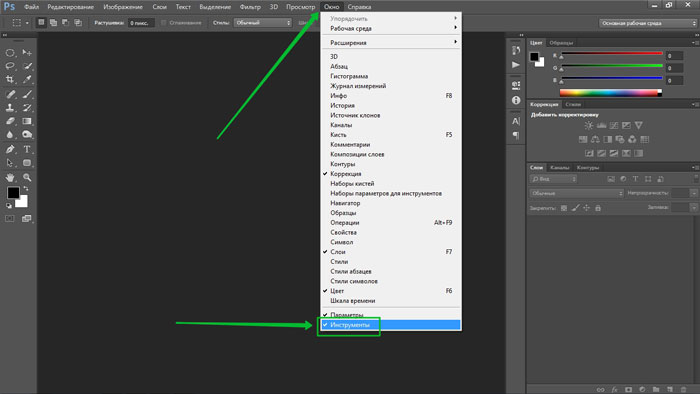Open the Заливка fill dropdown arrow

(x=693, y=207)
